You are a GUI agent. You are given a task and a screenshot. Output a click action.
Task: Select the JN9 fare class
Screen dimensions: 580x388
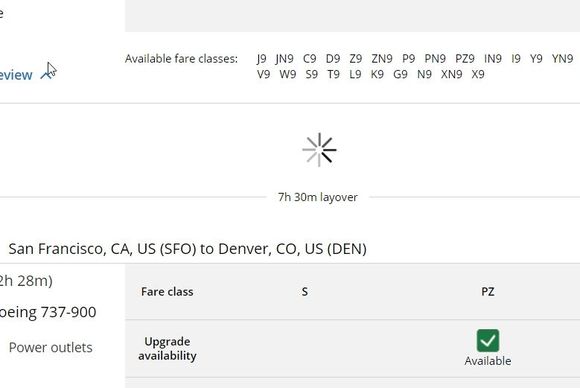coord(284,58)
